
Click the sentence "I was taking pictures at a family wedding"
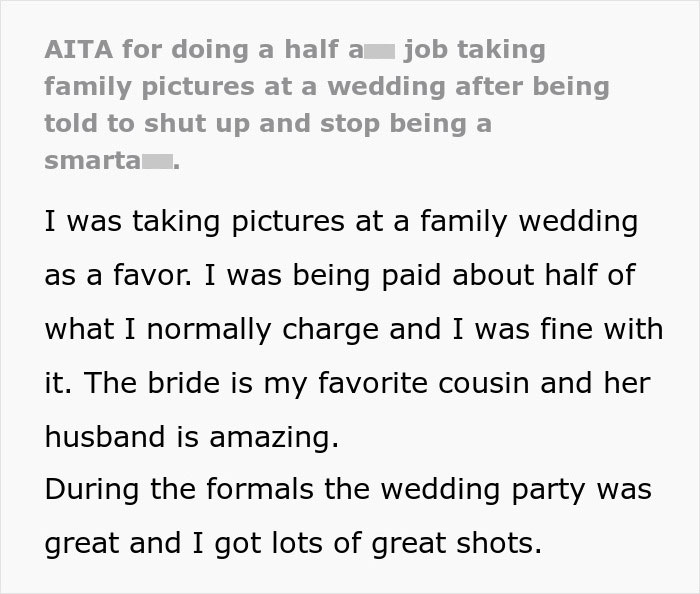(340, 221)
